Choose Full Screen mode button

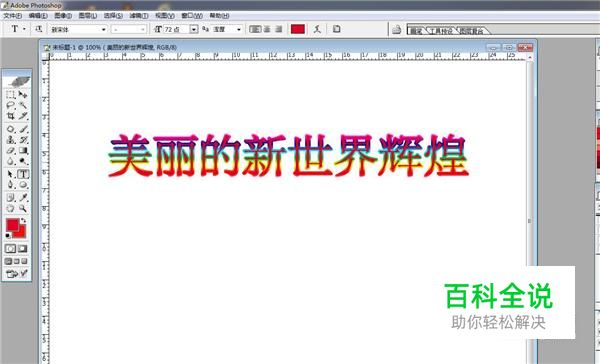tap(24, 261)
